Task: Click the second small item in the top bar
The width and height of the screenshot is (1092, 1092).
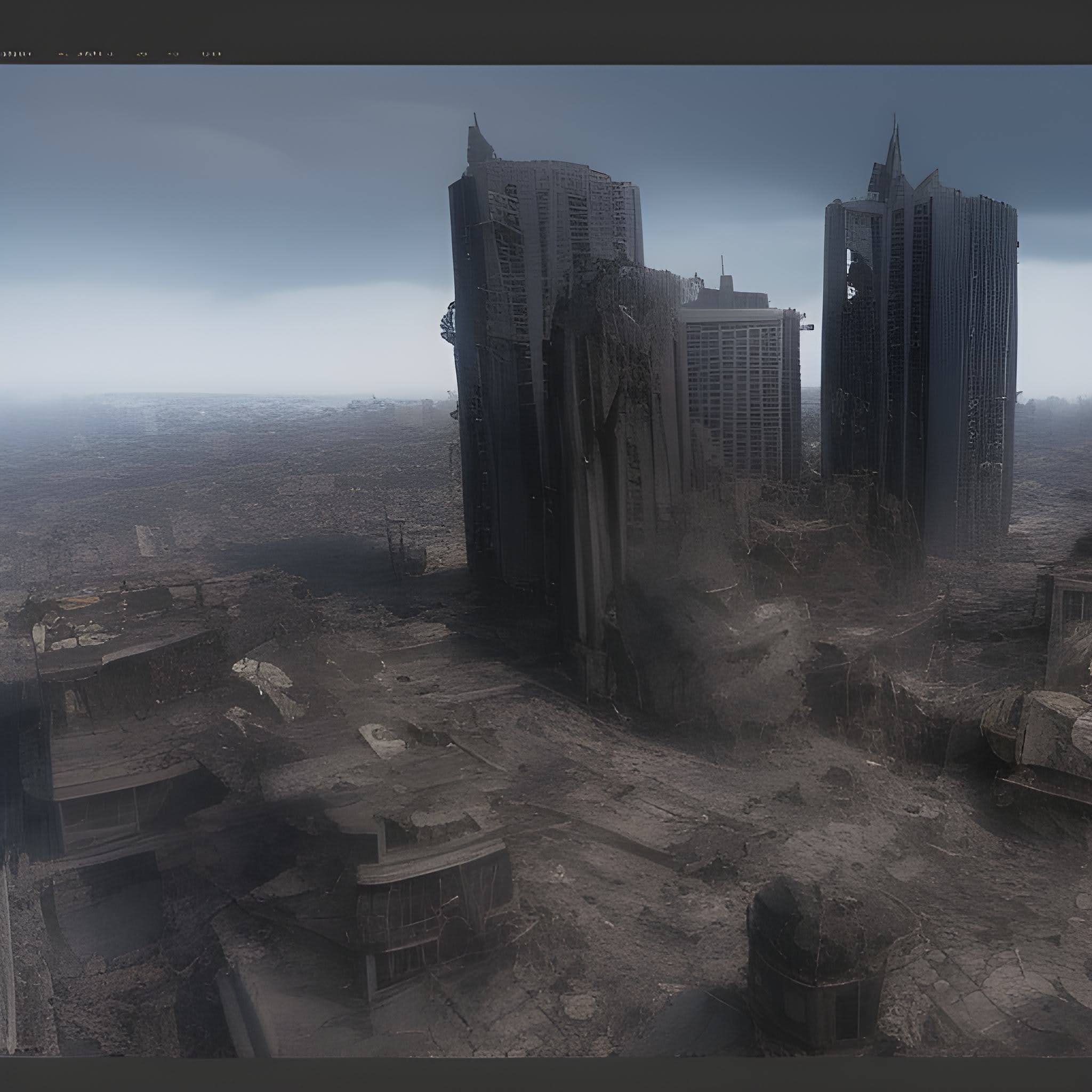Action: pyautogui.click(x=63, y=54)
